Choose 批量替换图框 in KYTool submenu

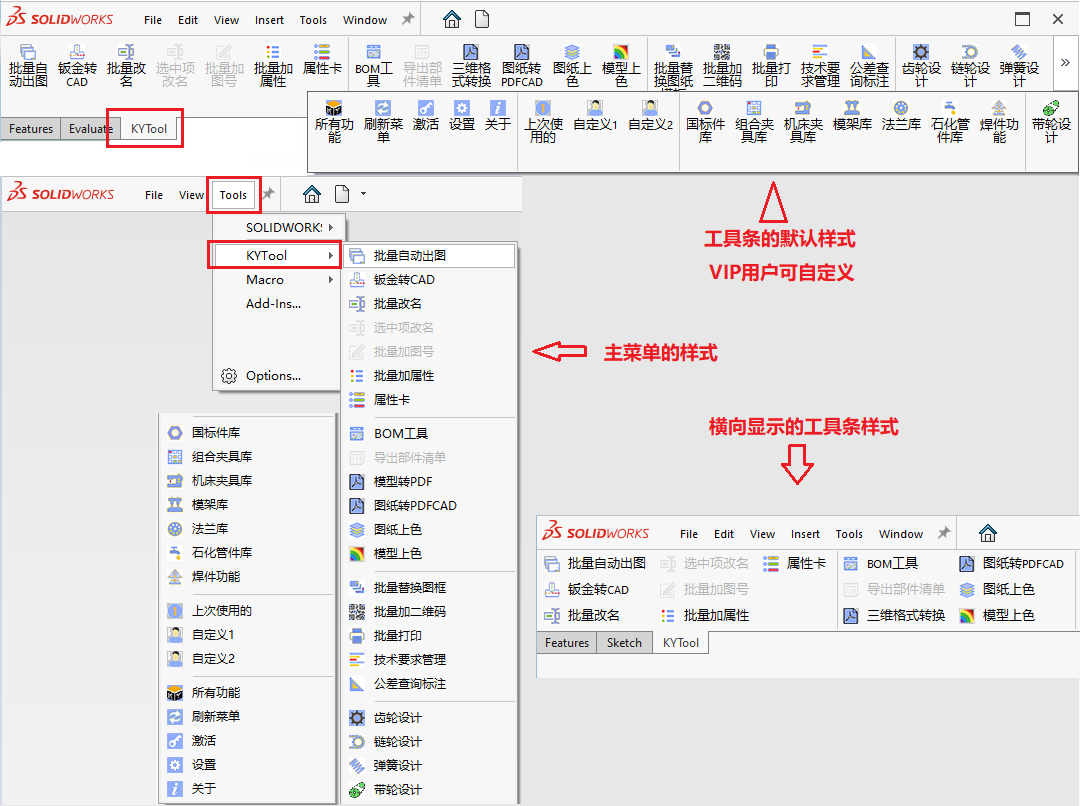[x=429, y=588]
